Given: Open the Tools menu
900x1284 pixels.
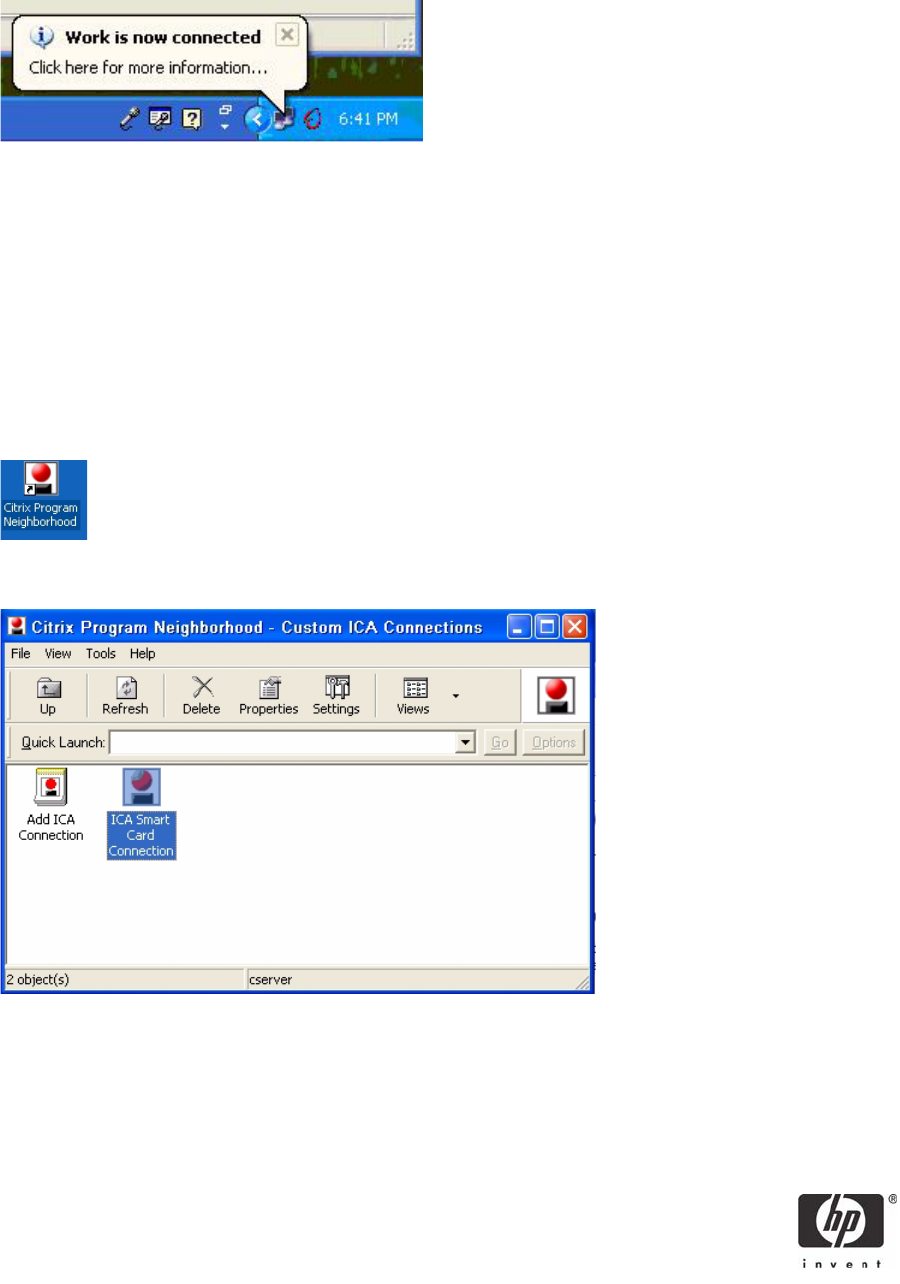Looking at the screenshot, I should [x=101, y=654].
